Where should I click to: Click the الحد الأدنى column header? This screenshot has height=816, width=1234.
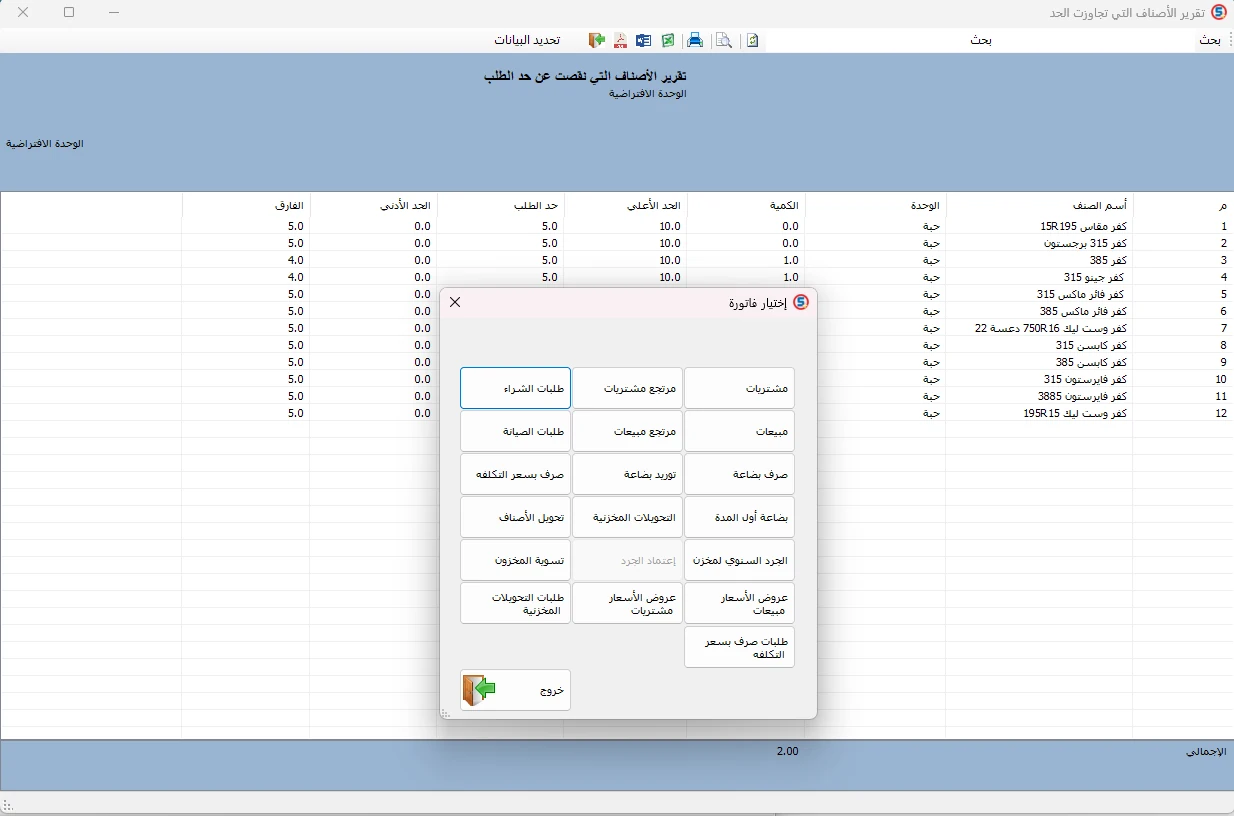pos(374,205)
